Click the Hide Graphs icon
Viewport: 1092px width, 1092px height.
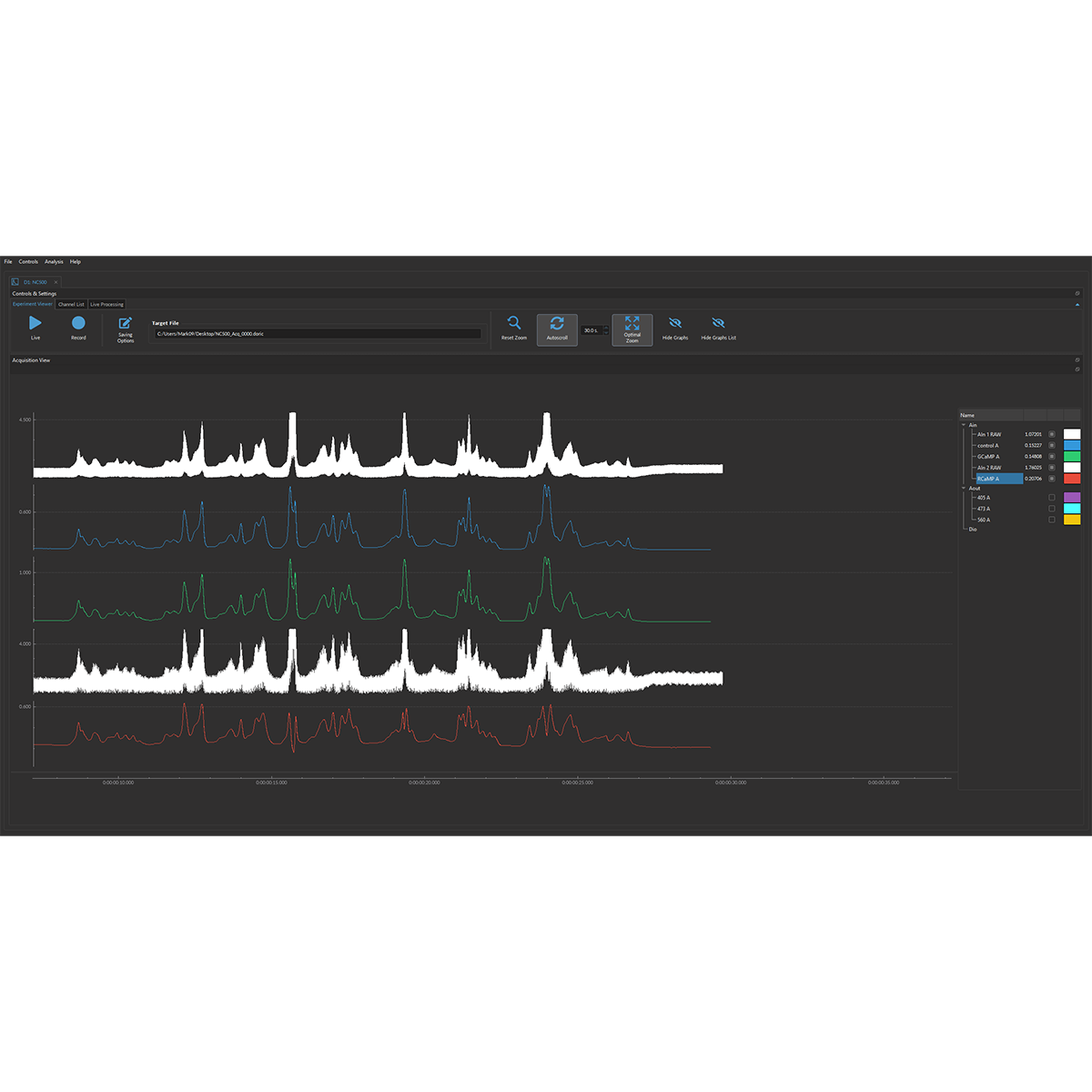(674, 323)
